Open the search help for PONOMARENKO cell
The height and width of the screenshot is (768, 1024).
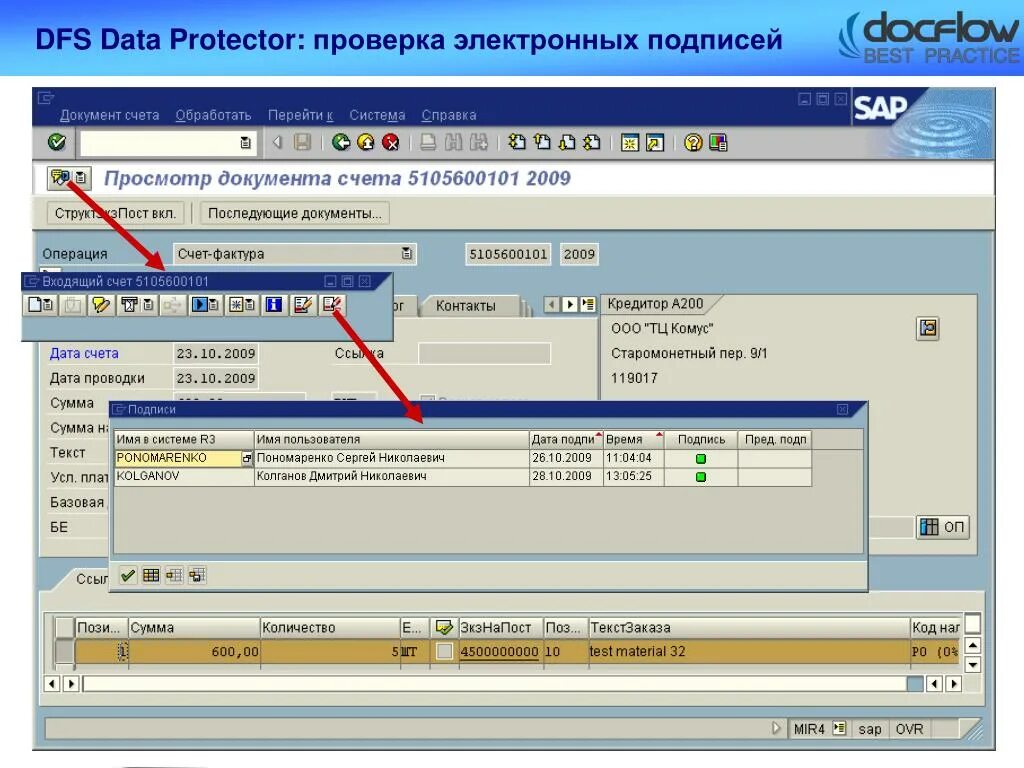tap(247, 458)
